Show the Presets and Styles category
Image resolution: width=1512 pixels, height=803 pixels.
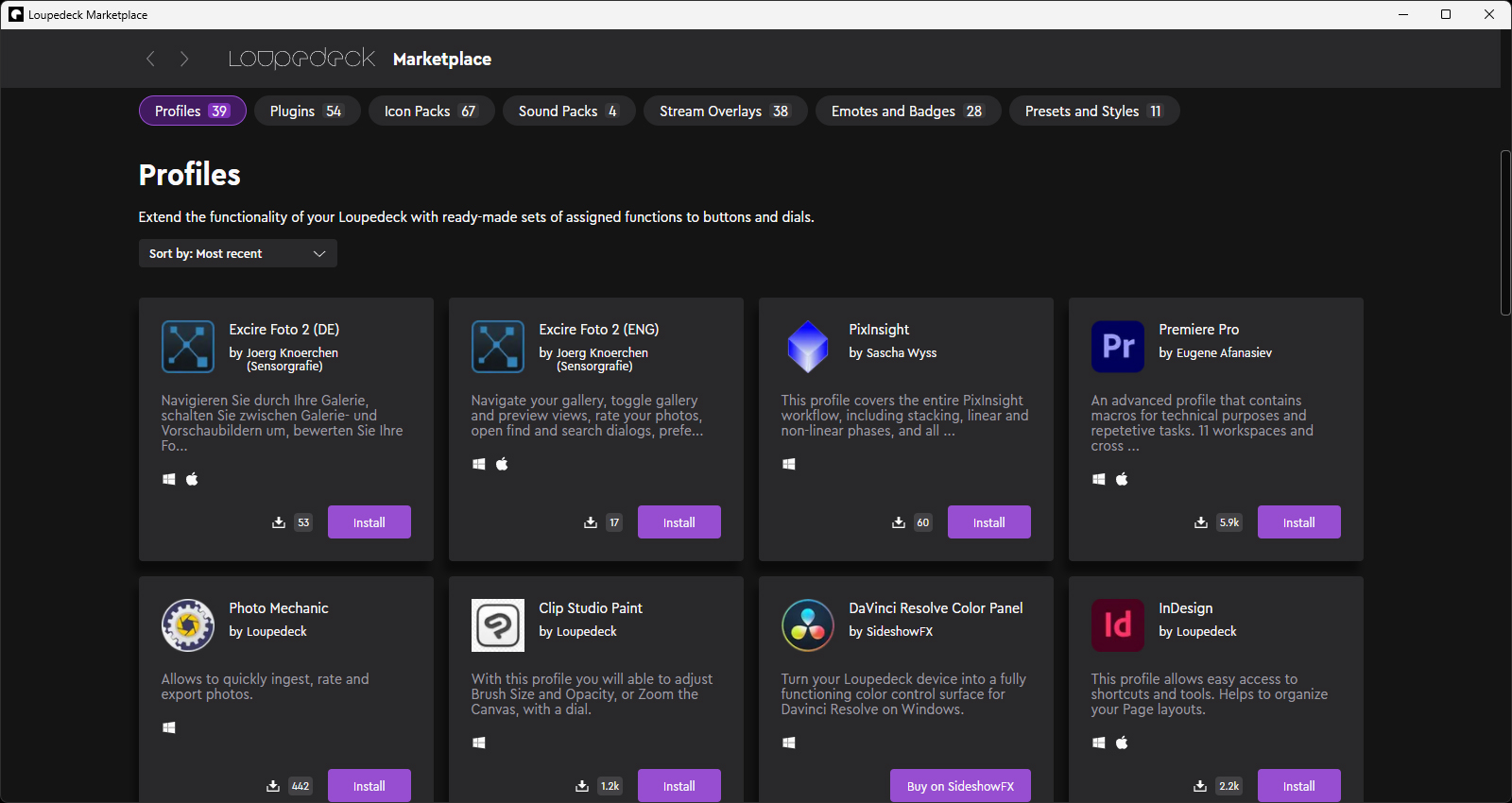(1093, 111)
